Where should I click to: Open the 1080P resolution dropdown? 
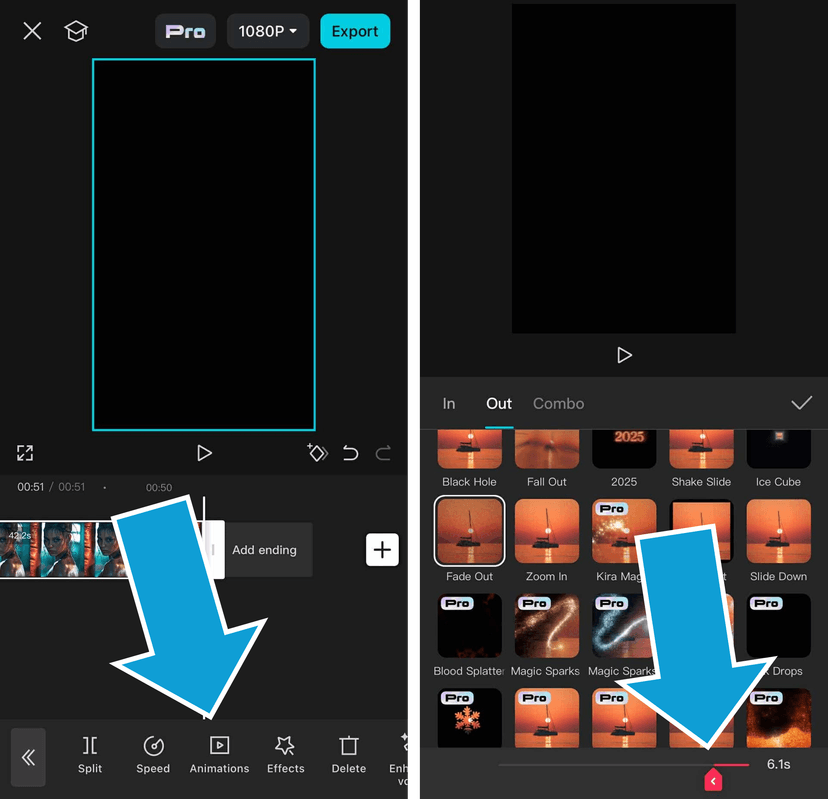point(267,30)
